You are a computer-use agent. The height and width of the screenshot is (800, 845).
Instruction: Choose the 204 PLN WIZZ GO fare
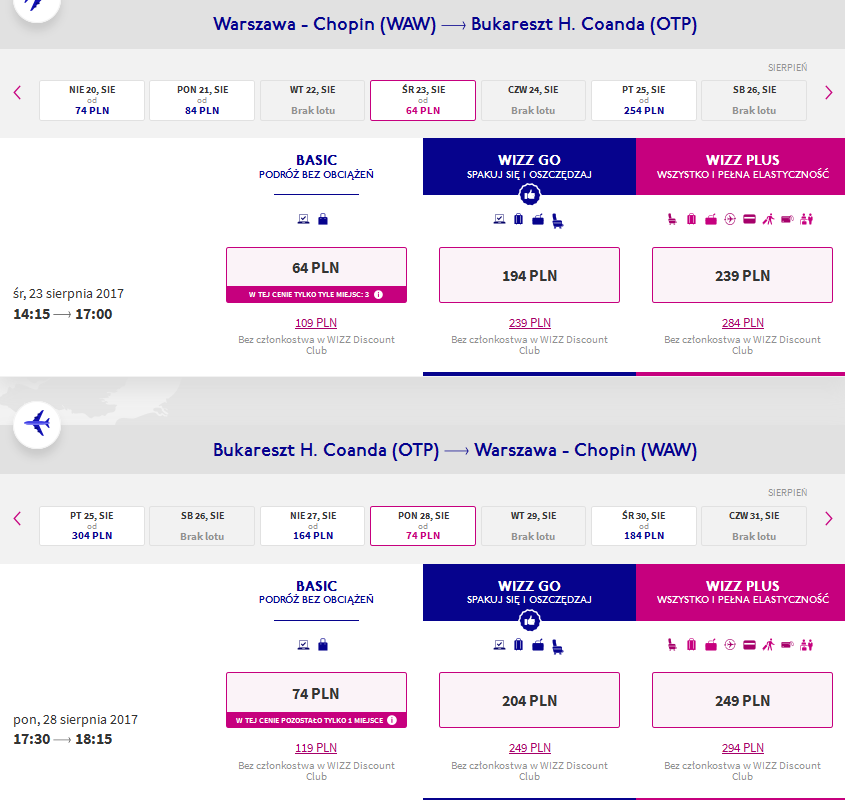click(529, 700)
